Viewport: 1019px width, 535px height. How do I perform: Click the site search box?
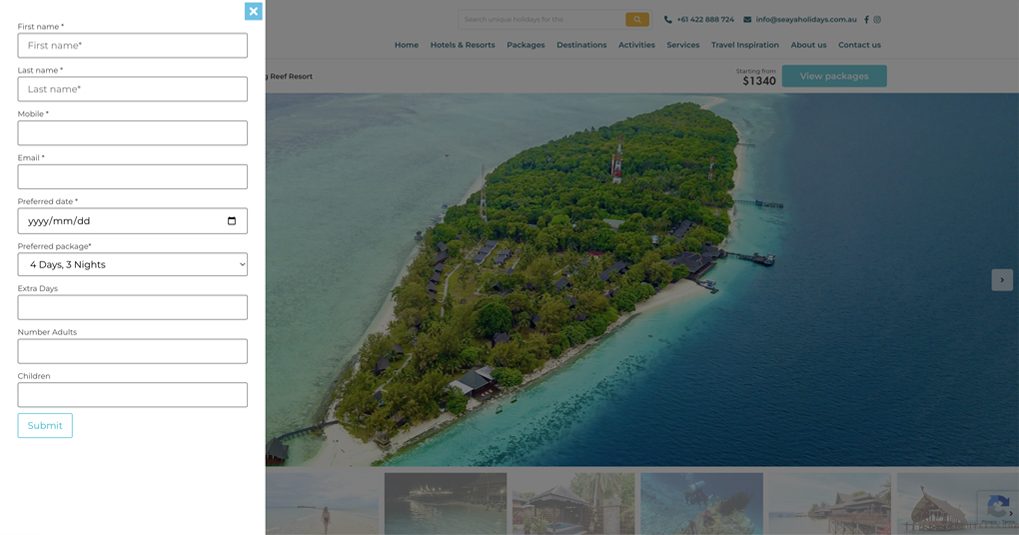pyautogui.click(x=541, y=20)
